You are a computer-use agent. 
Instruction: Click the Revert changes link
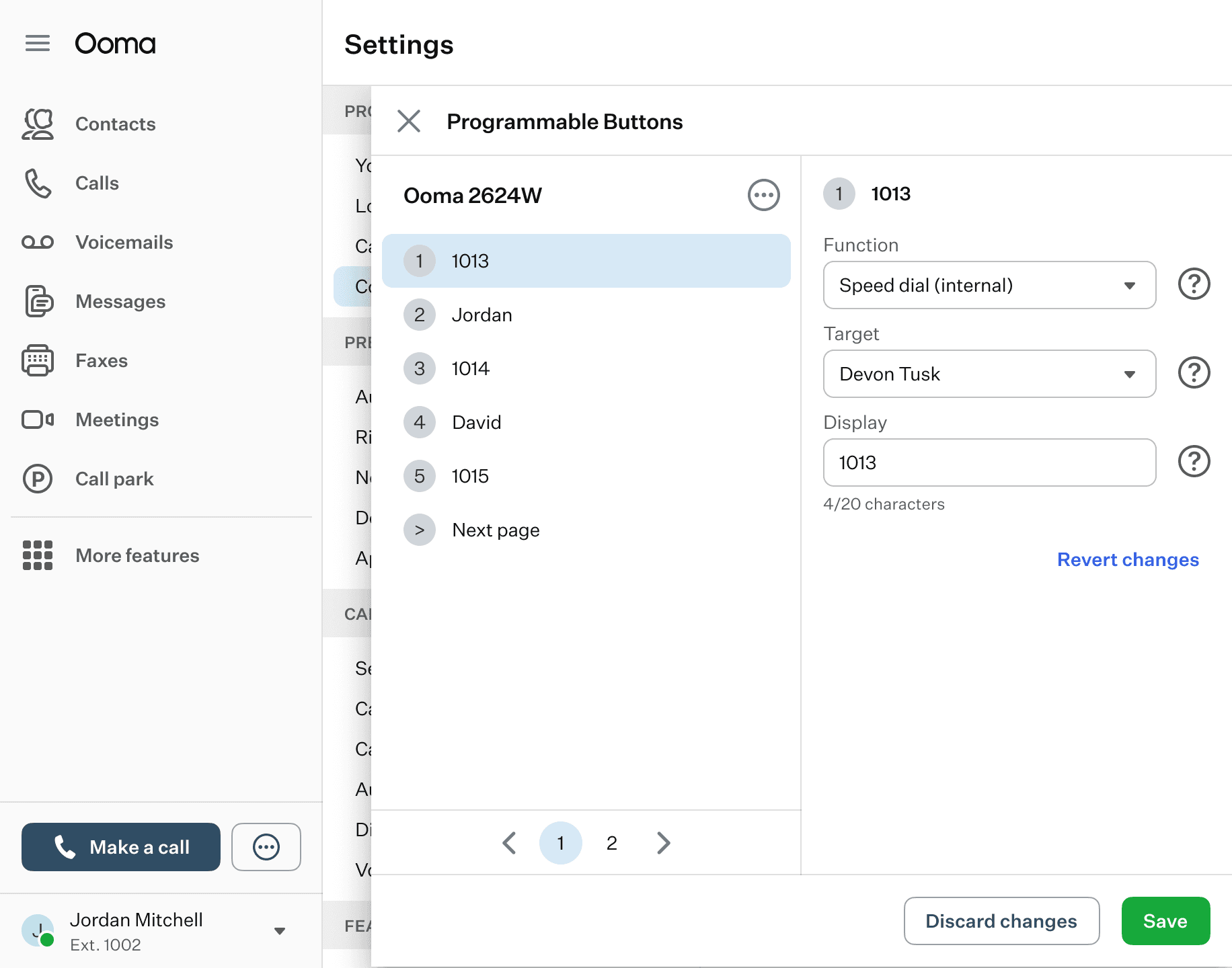point(1127,560)
